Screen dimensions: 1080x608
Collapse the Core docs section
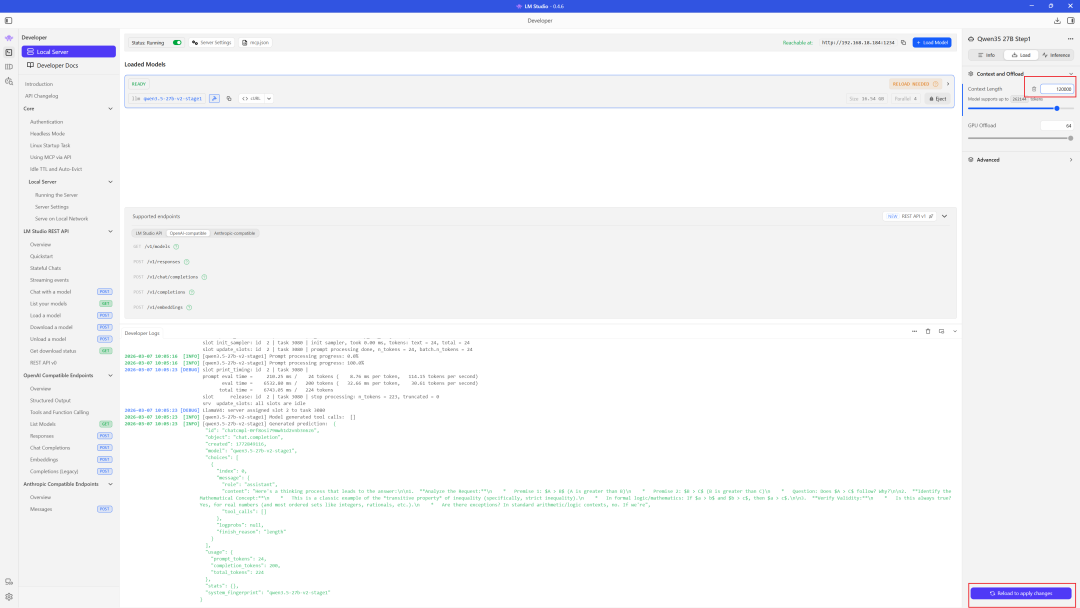tap(111, 108)
